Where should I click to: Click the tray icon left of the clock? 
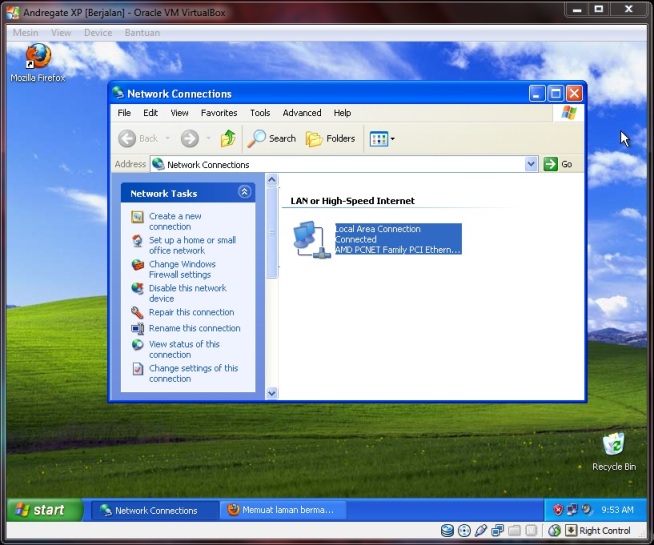pos(587,509)
